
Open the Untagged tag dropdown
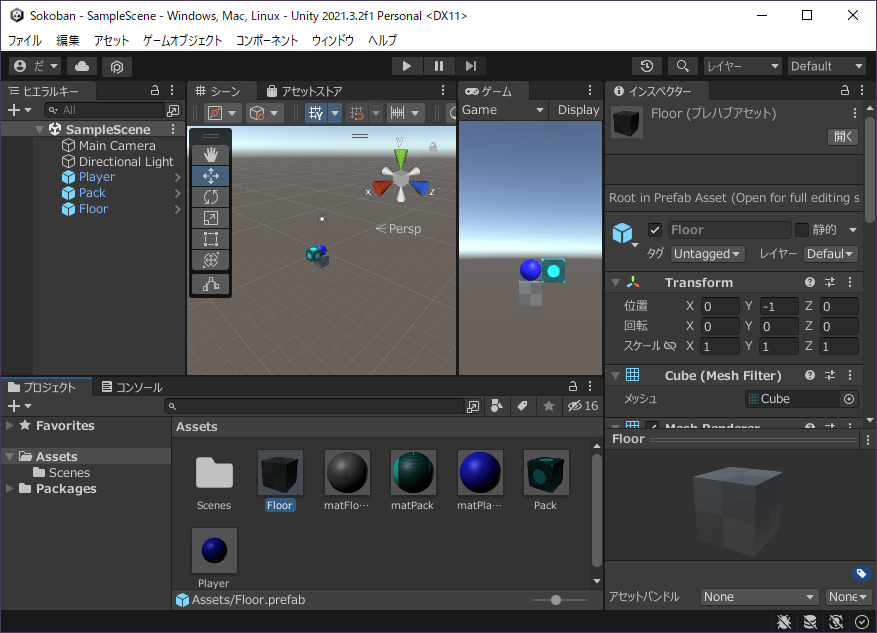point(707,254)
